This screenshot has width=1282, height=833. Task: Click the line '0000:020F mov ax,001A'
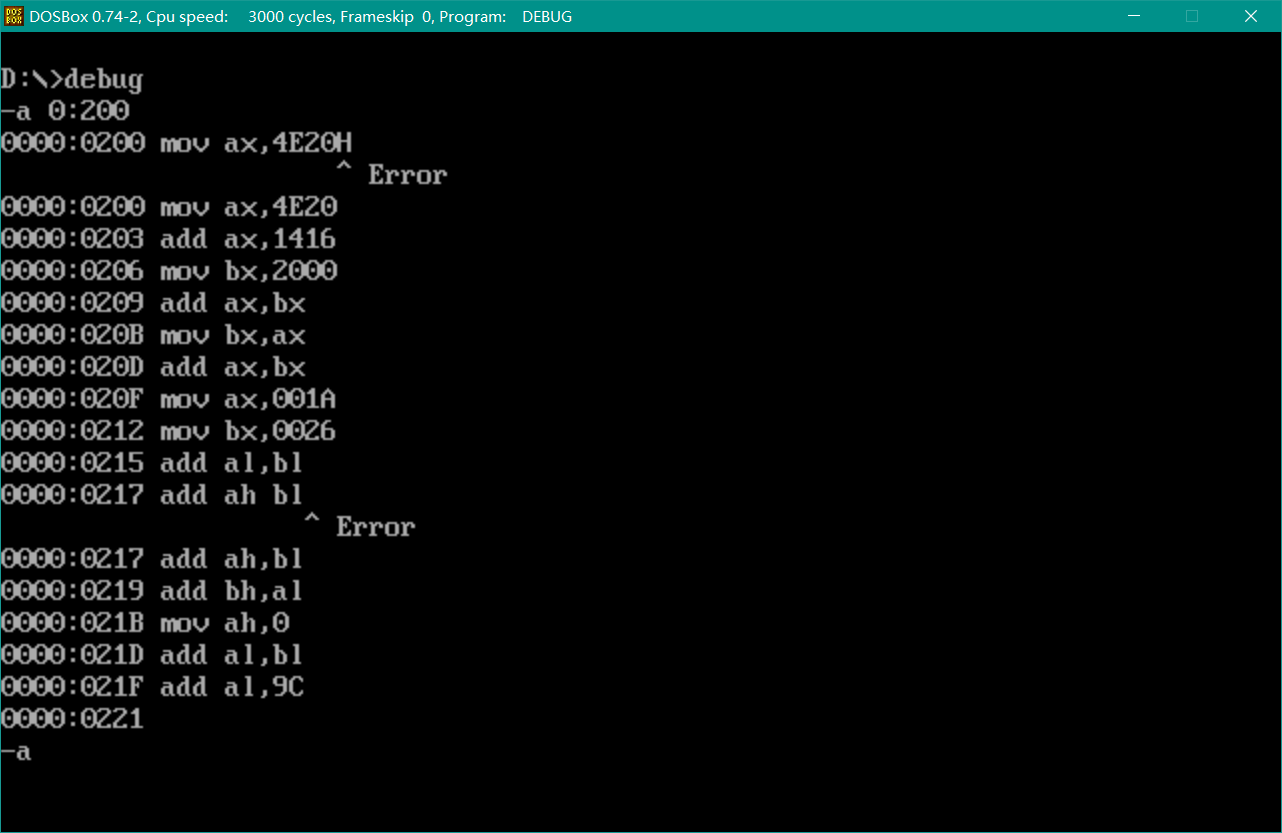169,399
